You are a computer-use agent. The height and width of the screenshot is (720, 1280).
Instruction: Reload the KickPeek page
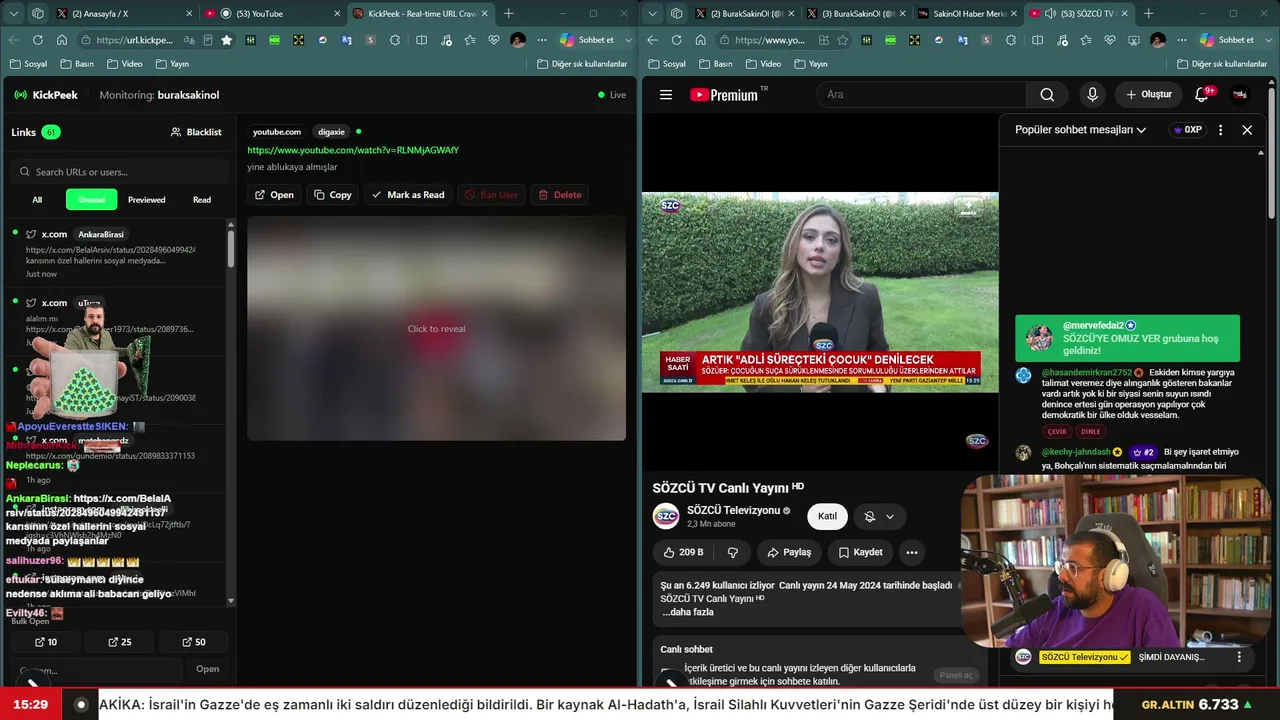tap(38, 40)
